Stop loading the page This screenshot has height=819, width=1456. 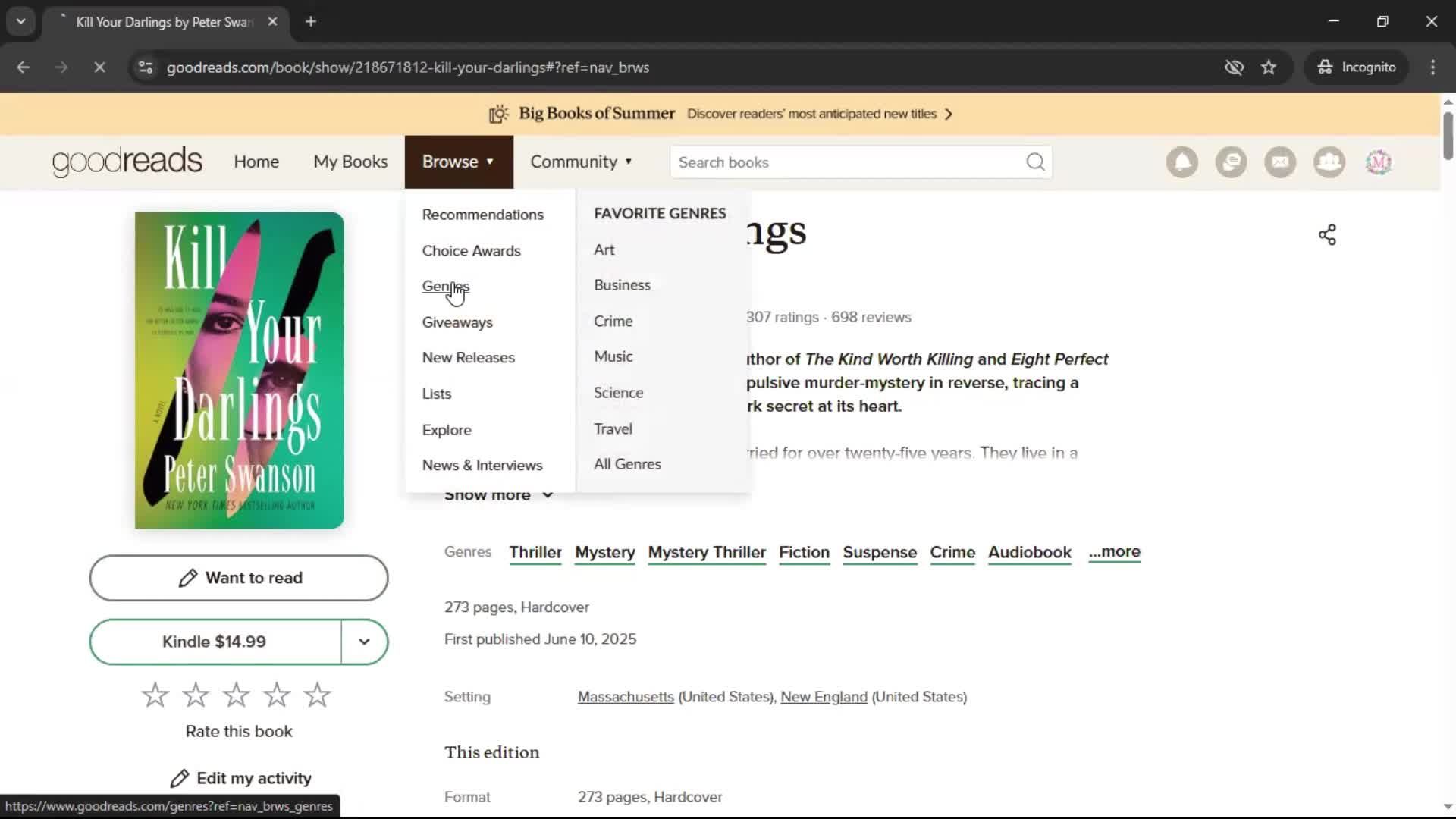[99, 67]
